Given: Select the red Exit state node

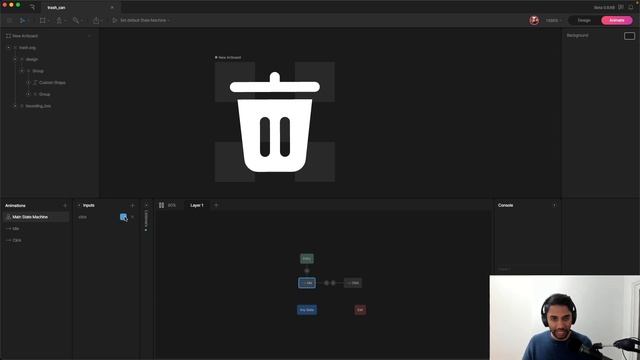Looking at the screenshot, I should click(x=360, y=310).
